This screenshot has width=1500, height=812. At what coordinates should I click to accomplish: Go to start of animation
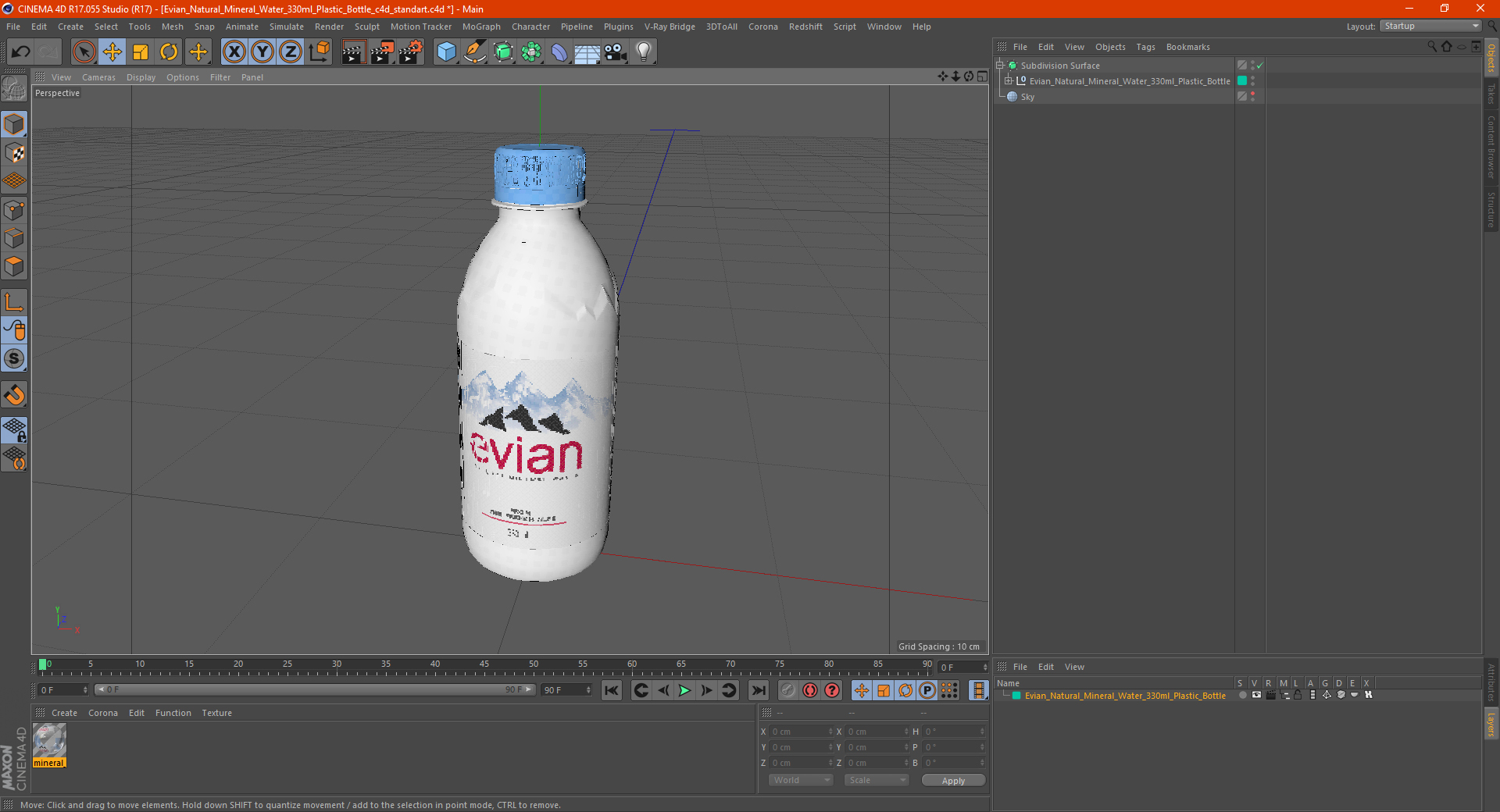612,690
